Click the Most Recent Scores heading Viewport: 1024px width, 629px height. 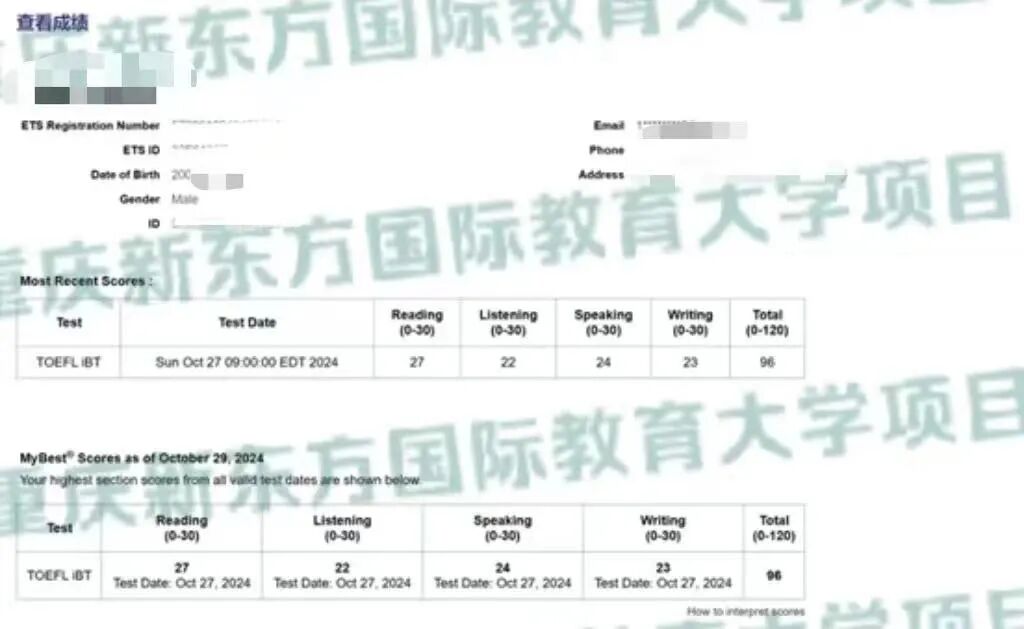tap(86, 281)
